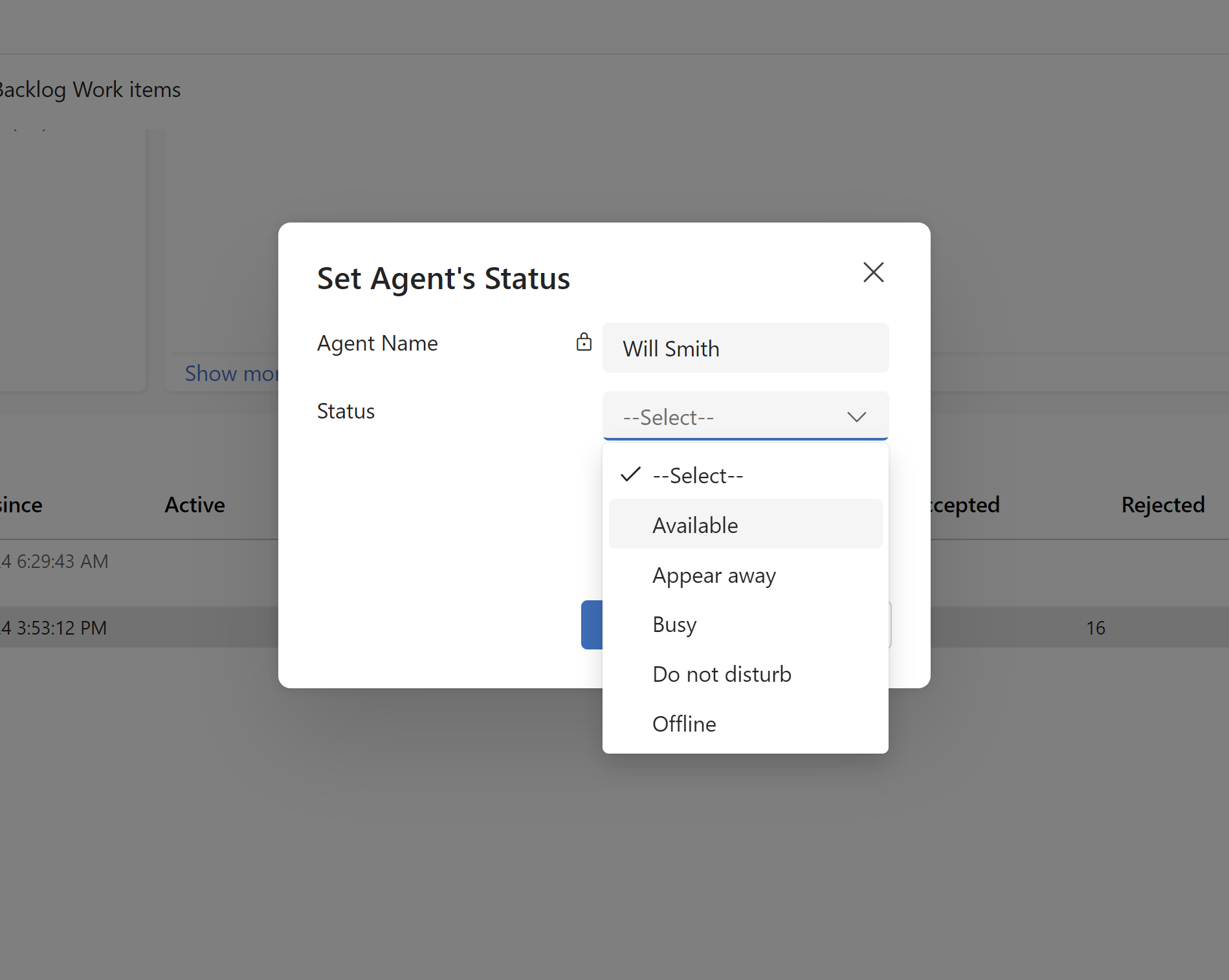Click the Will Smith agent name field
Viewport: 1229px width, 980px height.
(x=745, y=348)
